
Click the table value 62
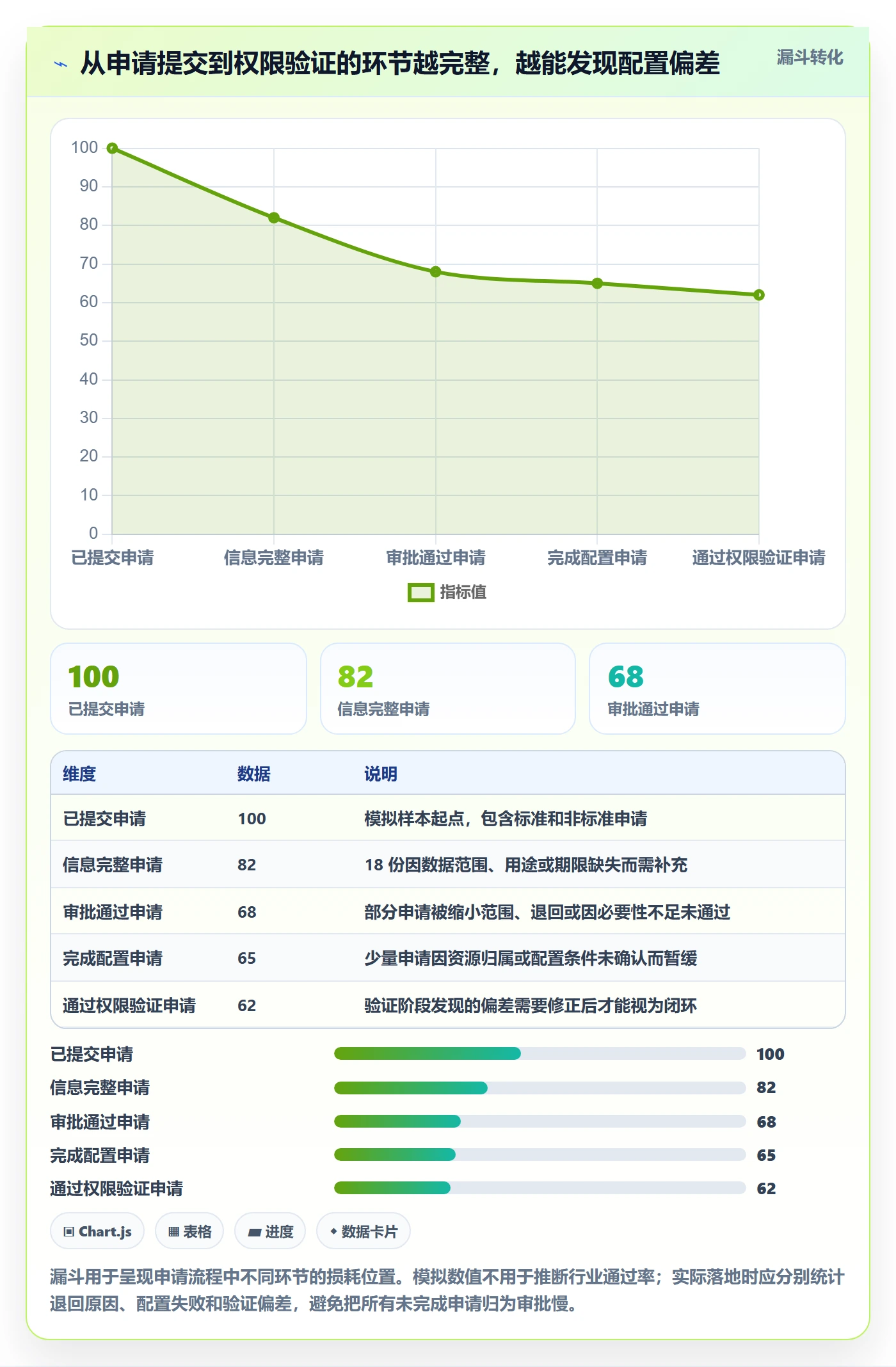(x=247, y=1005)
